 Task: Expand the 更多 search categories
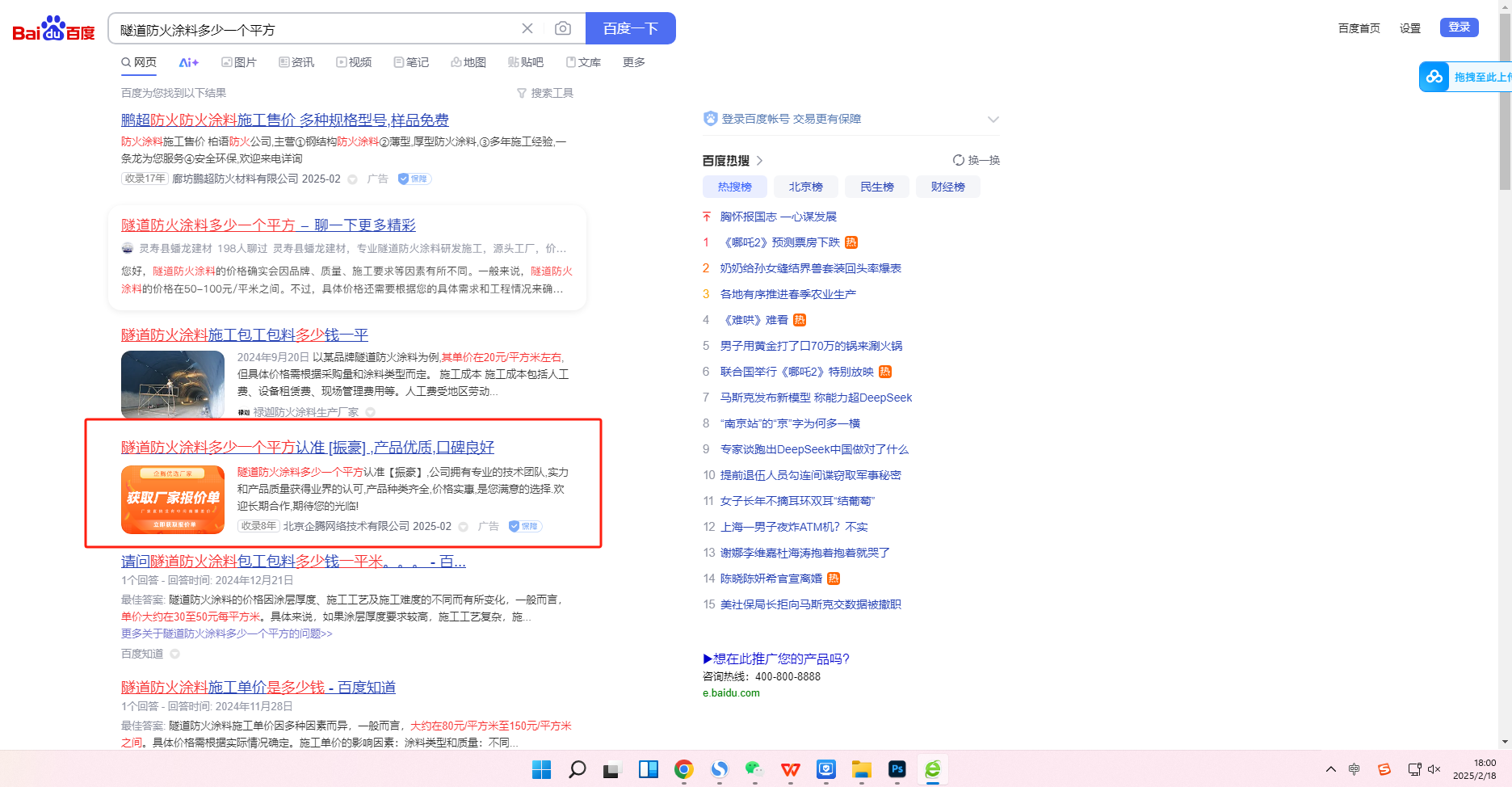pos(633,62)
